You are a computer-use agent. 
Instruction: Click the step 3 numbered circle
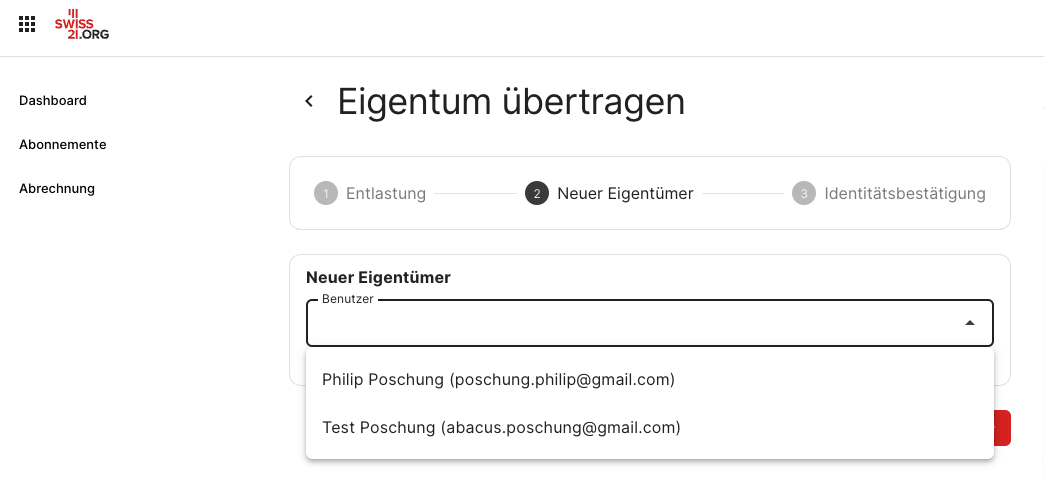(804, 194)
